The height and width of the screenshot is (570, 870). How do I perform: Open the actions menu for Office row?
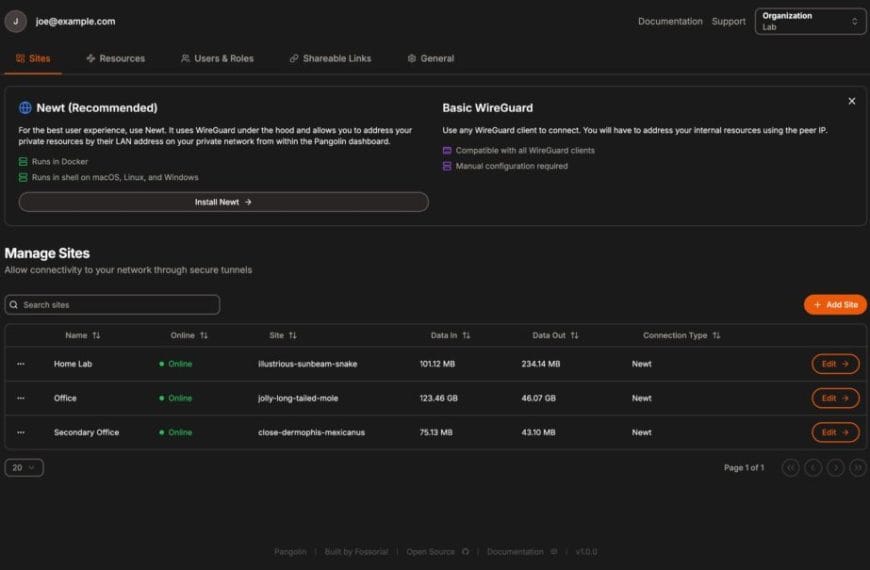coord(21,398)
